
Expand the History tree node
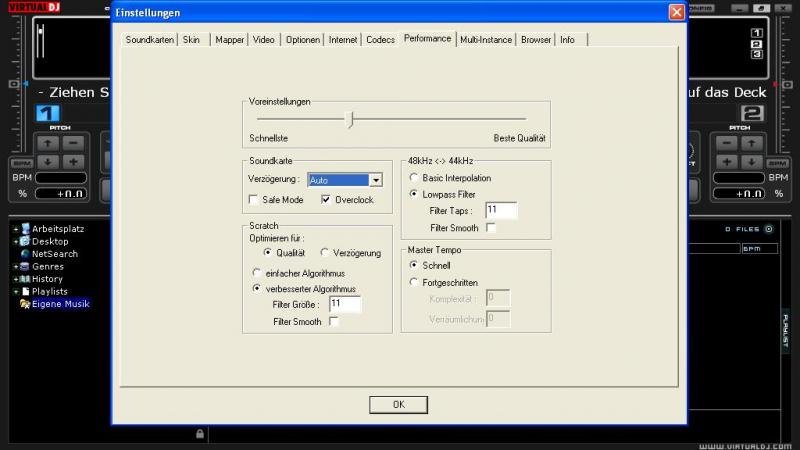click(x=15, y=279)
